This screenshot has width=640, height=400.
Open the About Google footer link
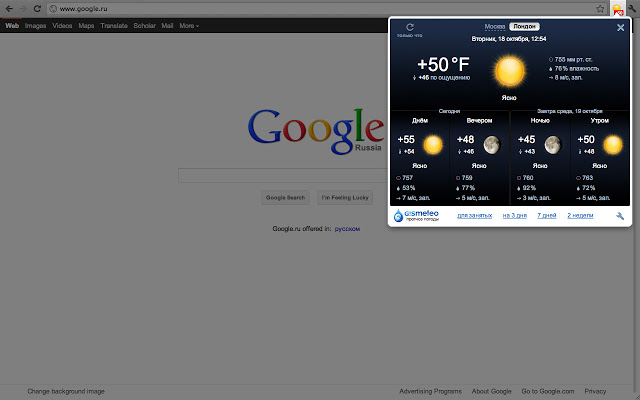pyautogui.click(x=491, y=391)
